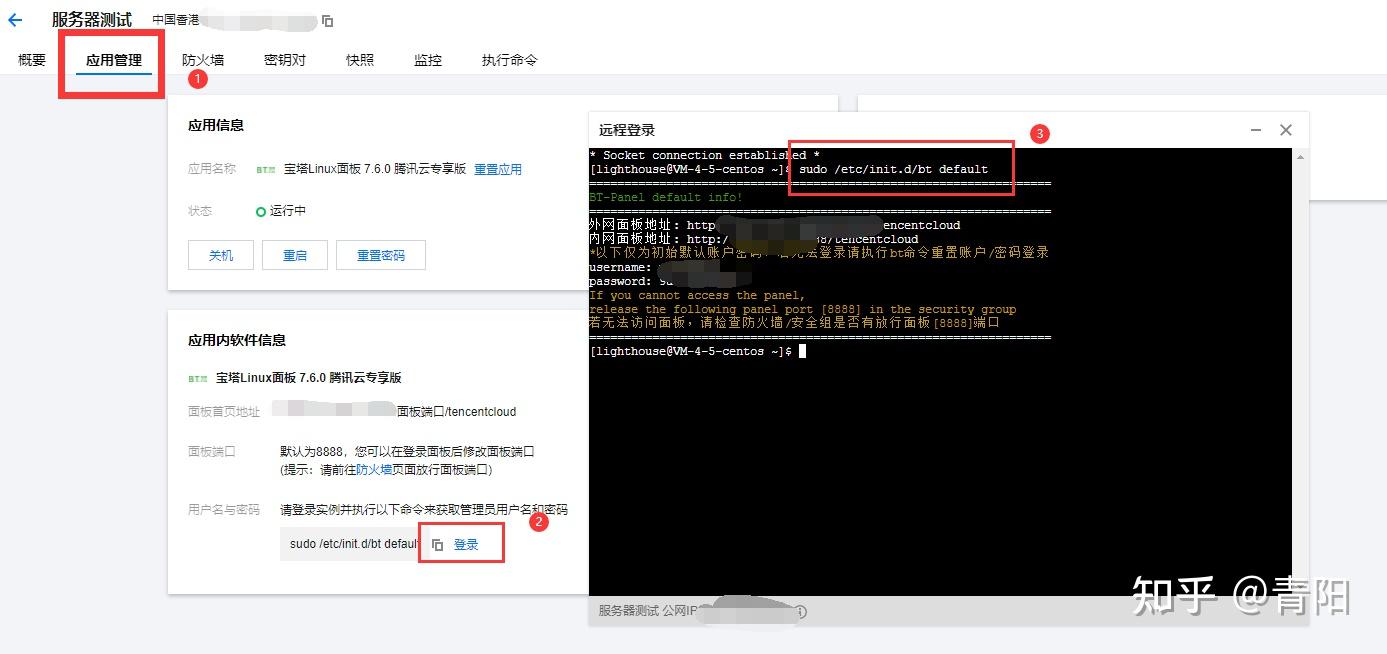Click the 面板首页地址 field label
The image size is (1387, 654).
(x=224, y=412)
